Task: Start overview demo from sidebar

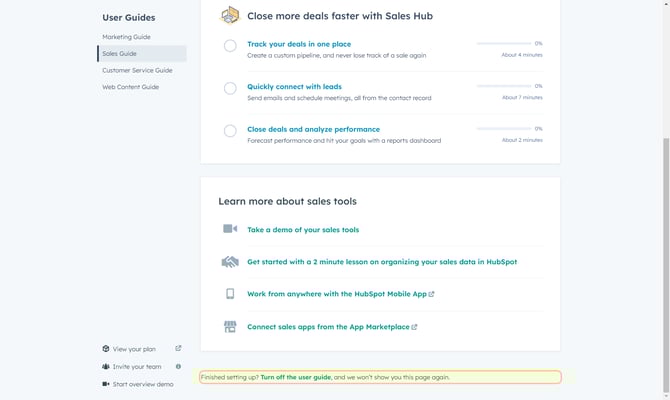Action: click(x=142, y=384)
